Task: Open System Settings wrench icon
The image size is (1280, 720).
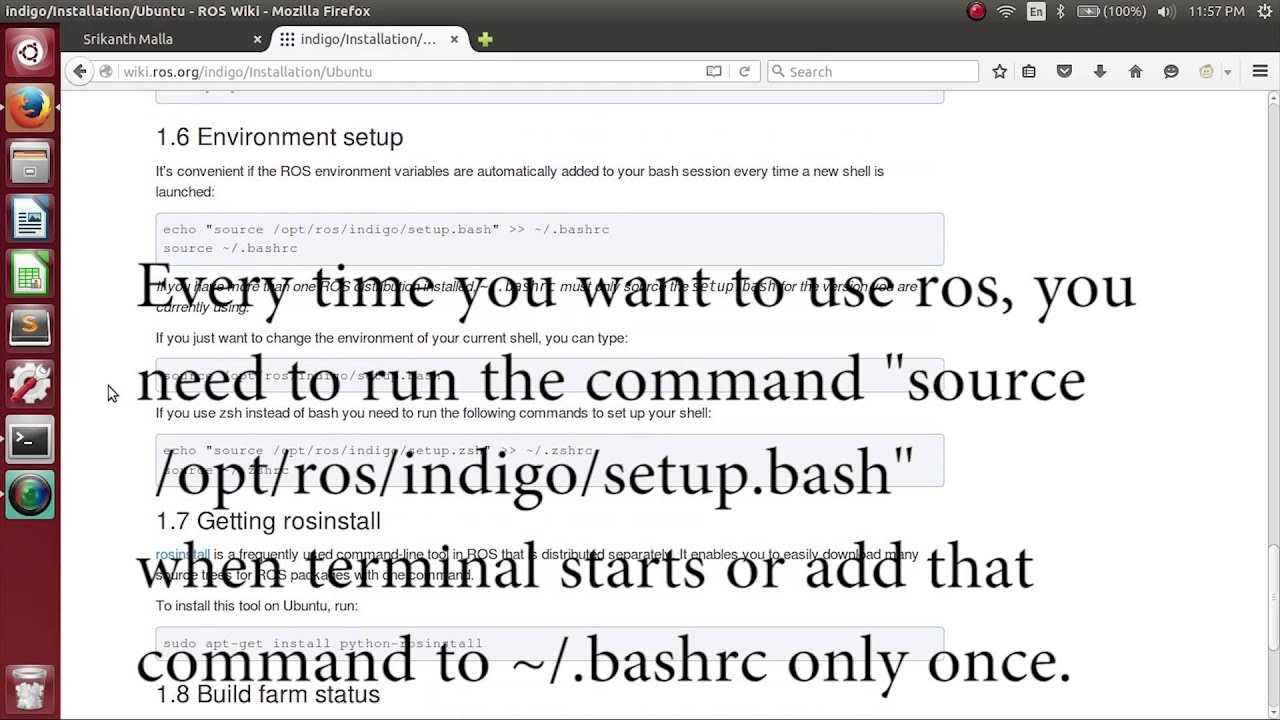Action: click(x=29, y=383)
